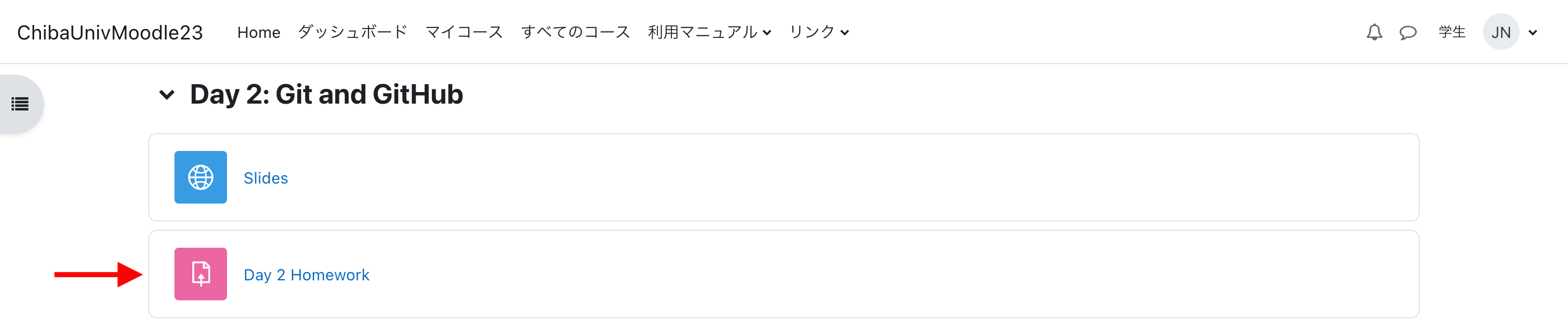Click the 学生 role label
This screenshot has width=1568, height=334.
[1452, 32]
